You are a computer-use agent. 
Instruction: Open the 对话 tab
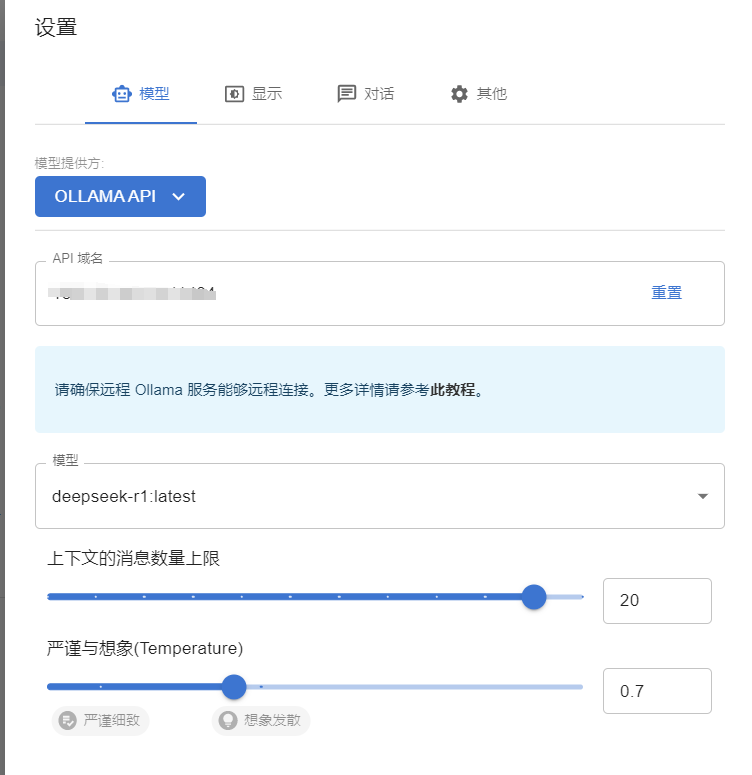[365, 94]
